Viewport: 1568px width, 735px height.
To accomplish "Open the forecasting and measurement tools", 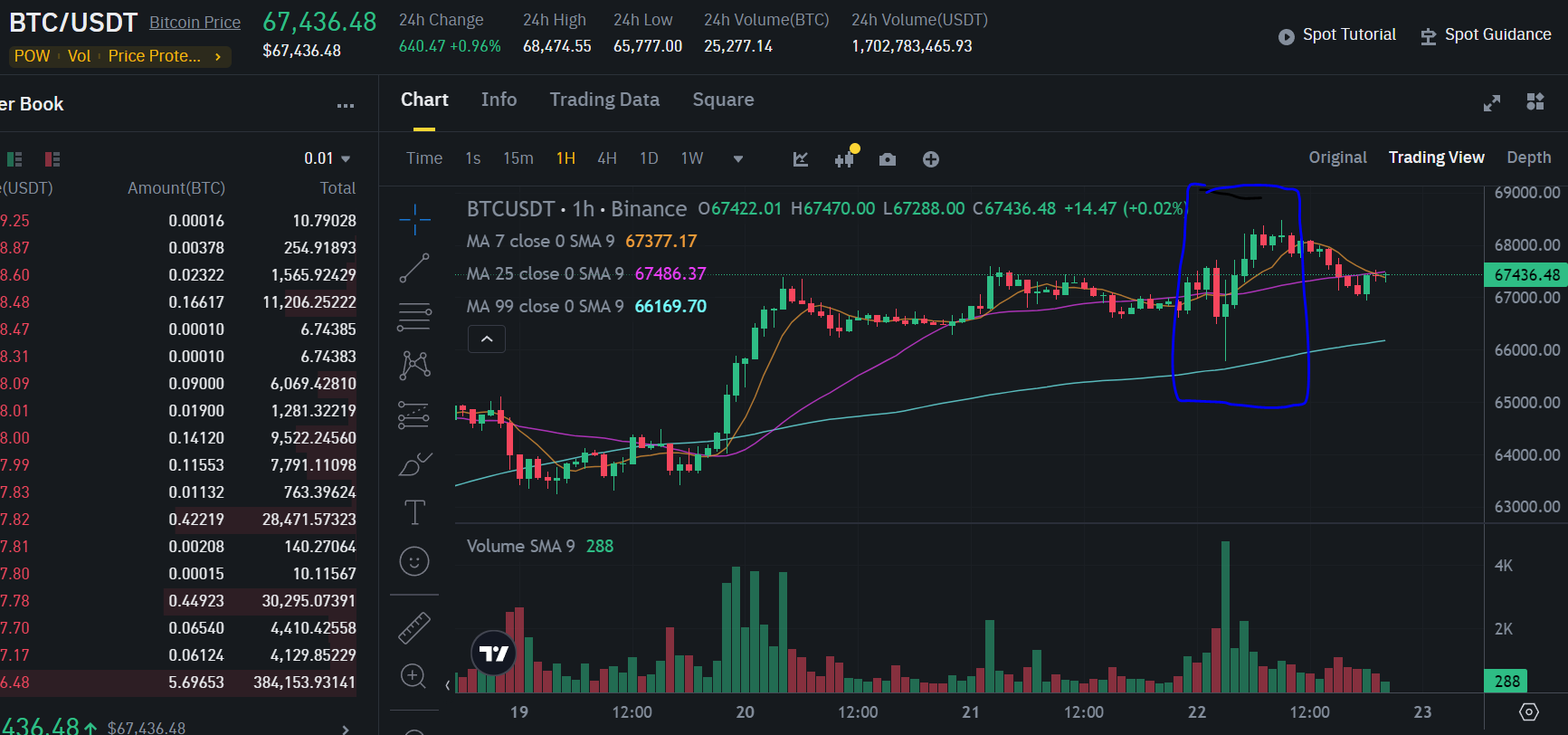I will coord(414,415).
